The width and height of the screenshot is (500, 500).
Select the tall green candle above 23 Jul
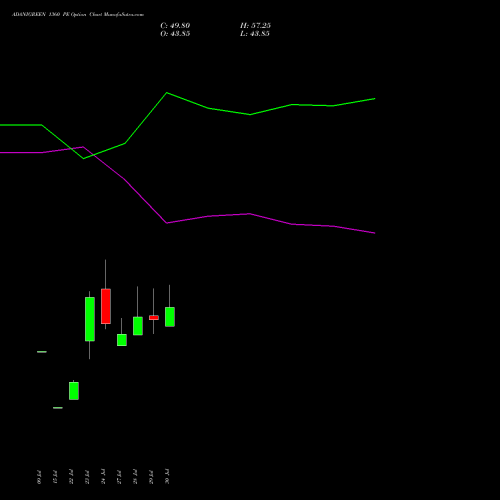[x=90, y=319]
